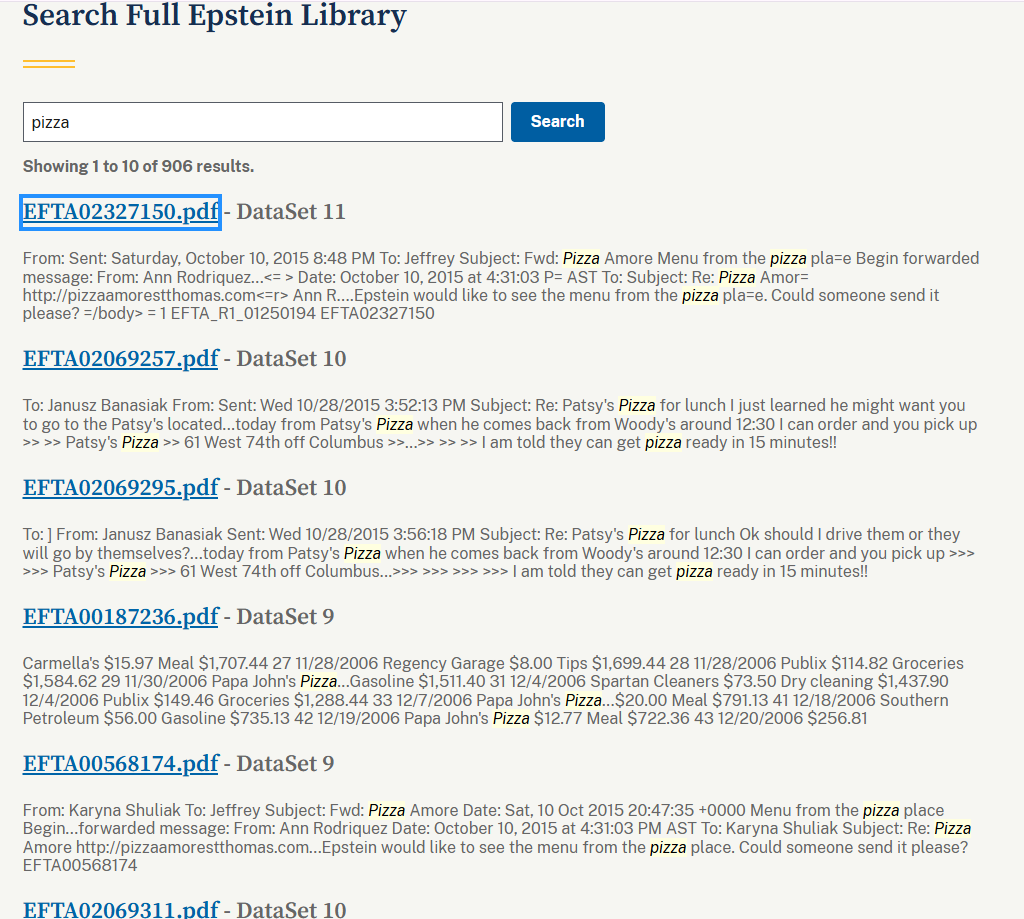Open the EFTA02069257.pdf document link
Screen dimensions: 1024x919
[x=120, y=359]
